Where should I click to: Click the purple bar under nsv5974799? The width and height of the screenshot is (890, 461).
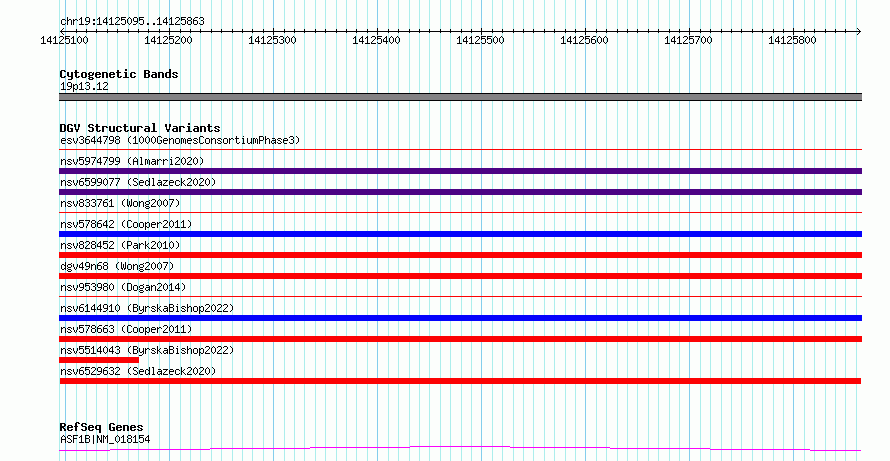[460, 171]
